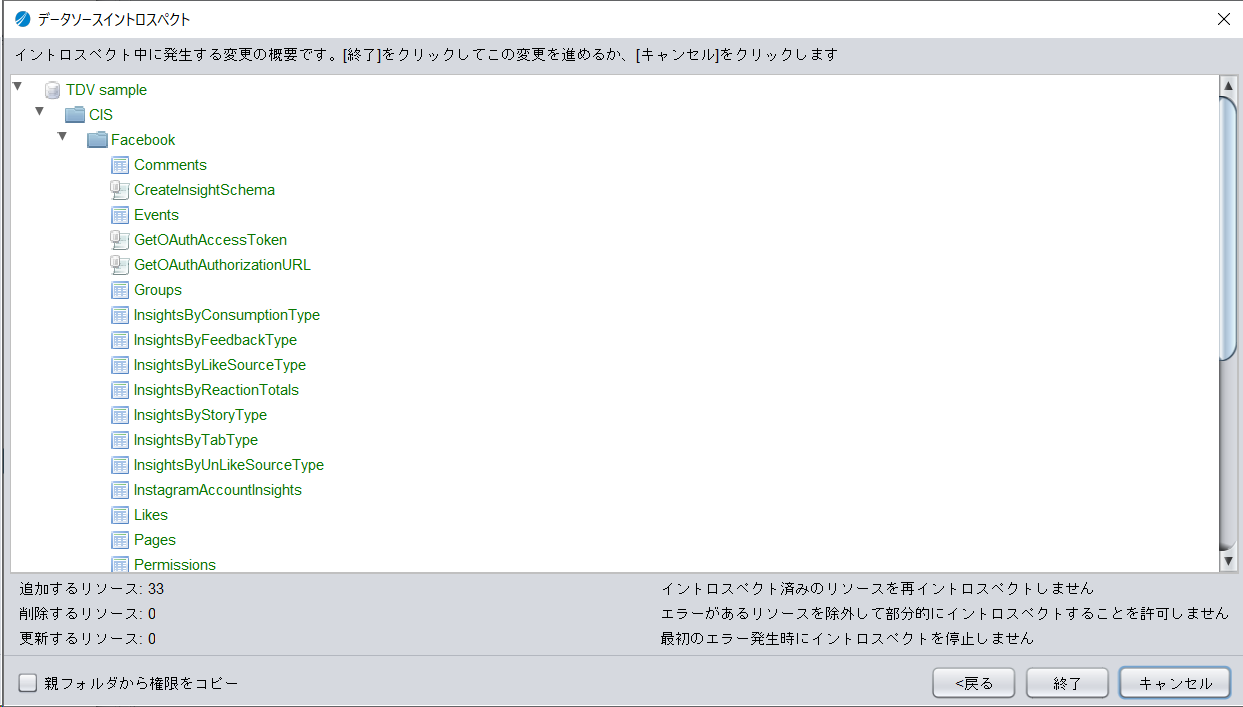Screen dimensions: 1243x707
Task: Click the InsightsByStoryType table icon
Action: click(x=120, y=415)
